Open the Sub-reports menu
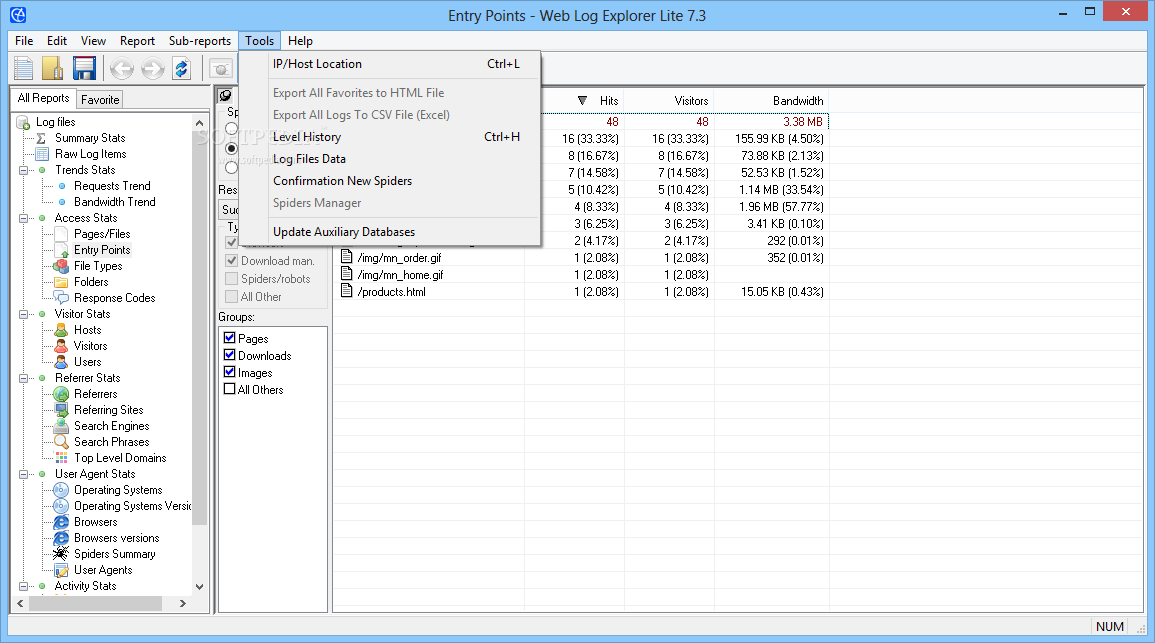Screen dimensions: 1155x643 200,41
